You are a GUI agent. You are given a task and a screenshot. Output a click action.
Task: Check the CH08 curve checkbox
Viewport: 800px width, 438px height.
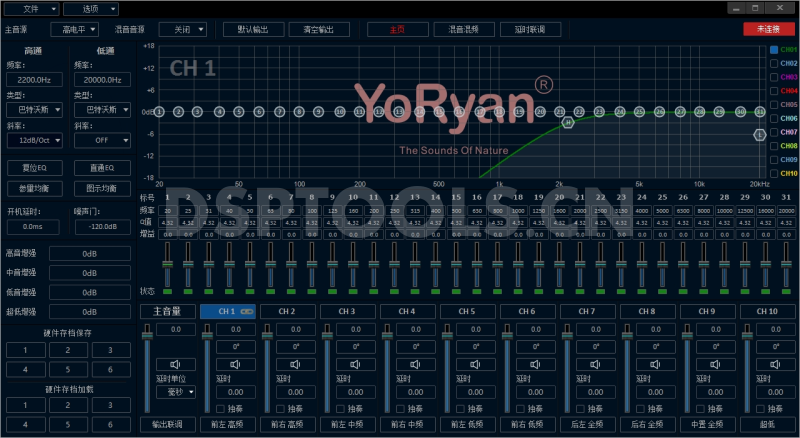(x=774, y=146)
